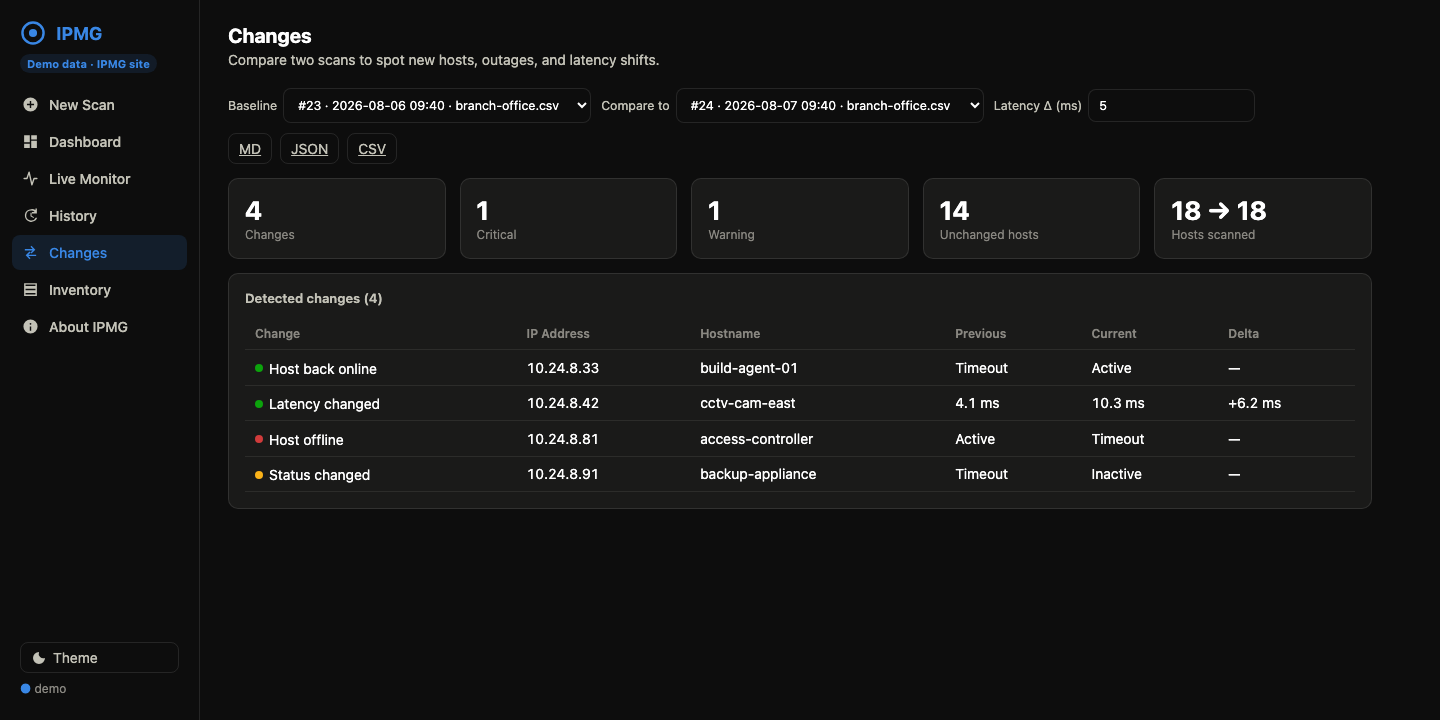Toggle the Theme button
Image resolution: width=1440 pixels, height=720 pixels.
(x=99, y=658)
